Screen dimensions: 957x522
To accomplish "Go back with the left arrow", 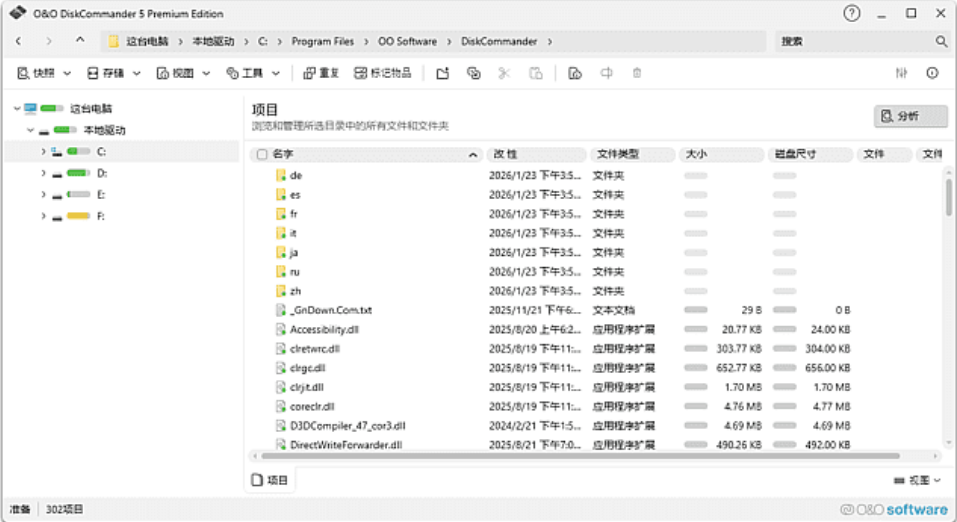I will pyautogui.click(x=18, y=41).
